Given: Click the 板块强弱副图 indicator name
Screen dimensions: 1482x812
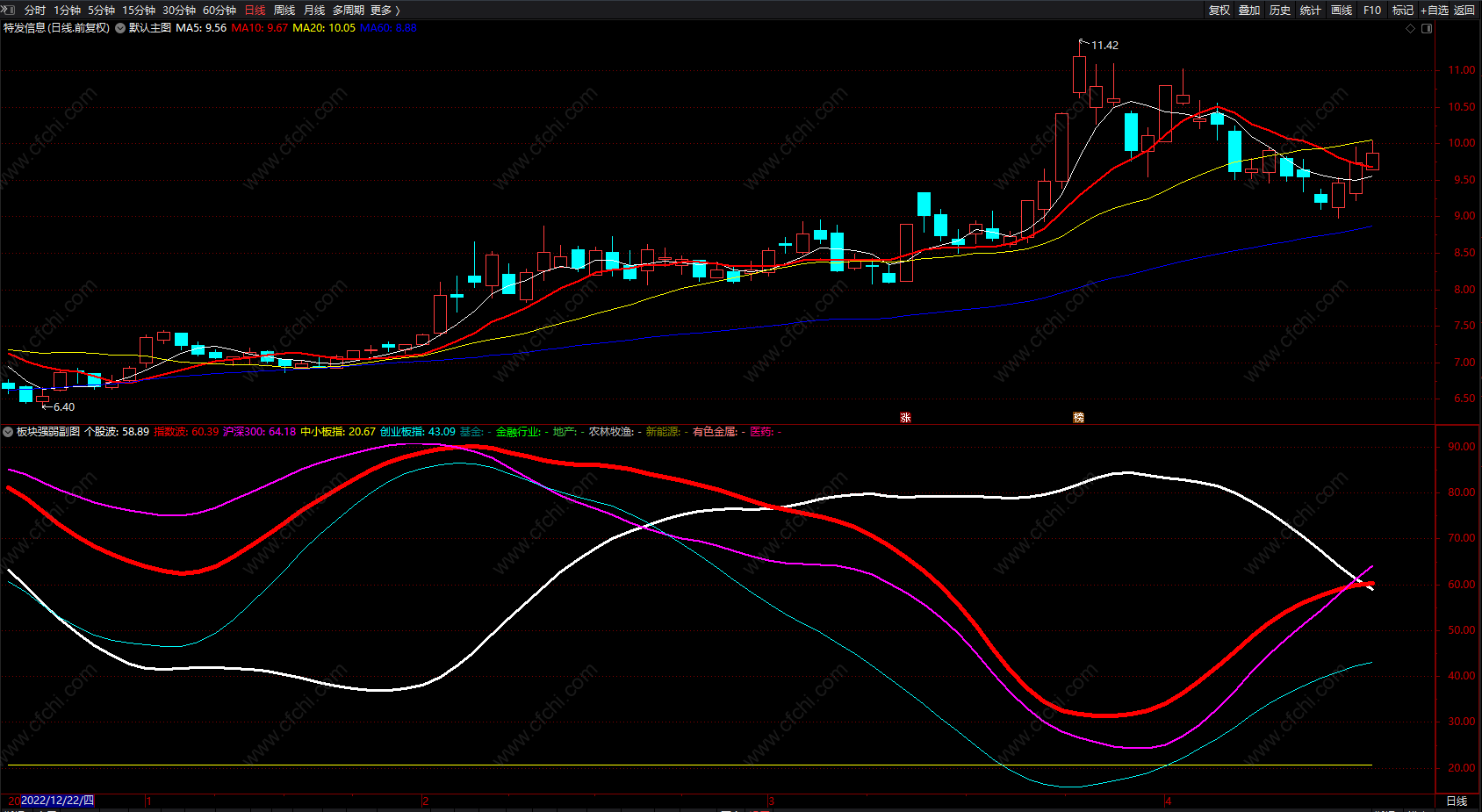Looking at the screenshot, I should click(48, 432).
